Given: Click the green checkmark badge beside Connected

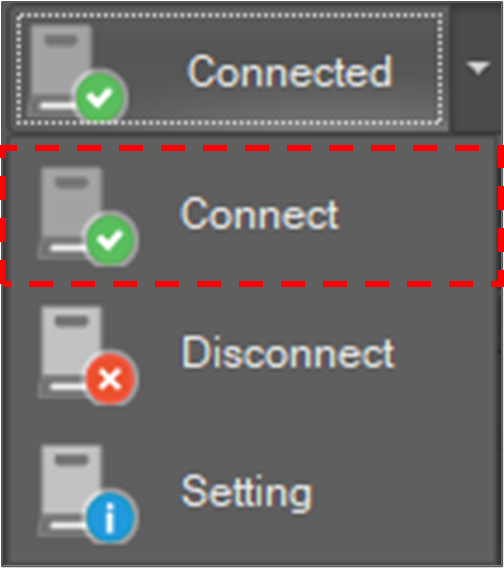Looking at the screenshot, I should pyautogui.click(x=100, y=97).
